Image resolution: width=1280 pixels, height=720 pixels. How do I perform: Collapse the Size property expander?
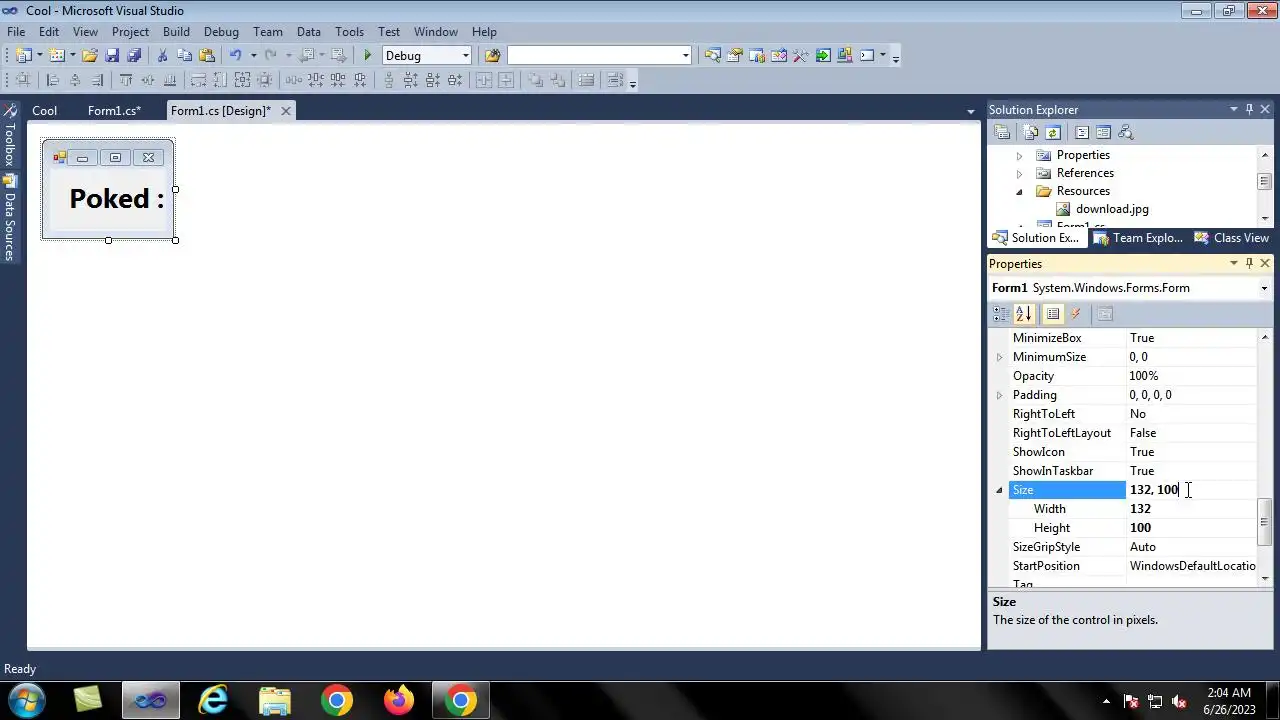(999, 490)
